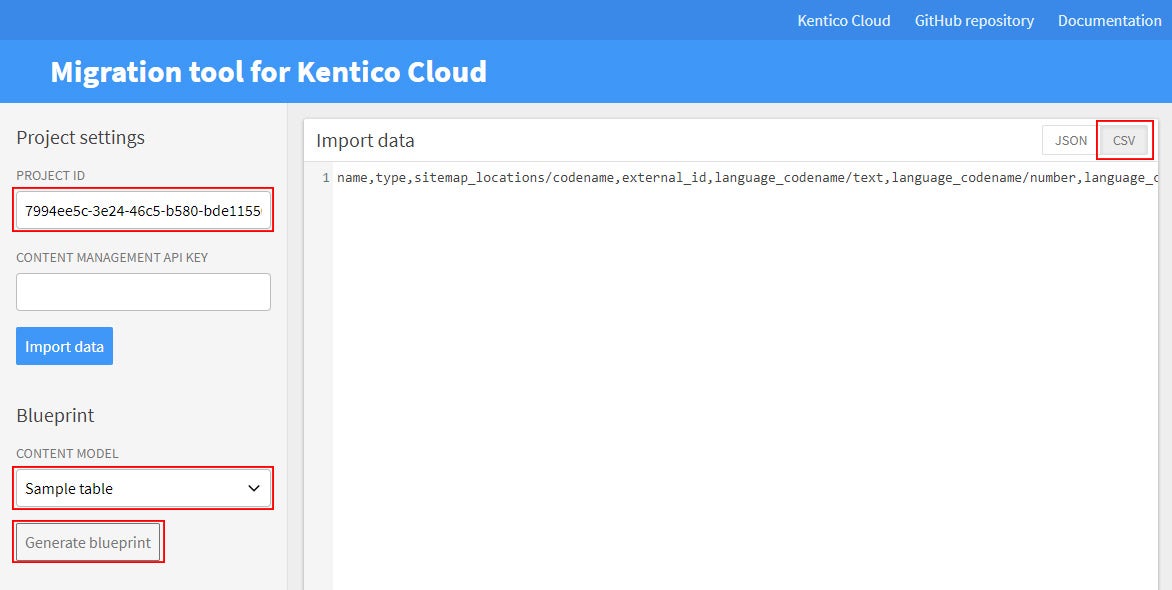Screen dimensions: 1172x590
Task: Click the Migration tool for Kentico Cloud title
Action: [269, 72]
